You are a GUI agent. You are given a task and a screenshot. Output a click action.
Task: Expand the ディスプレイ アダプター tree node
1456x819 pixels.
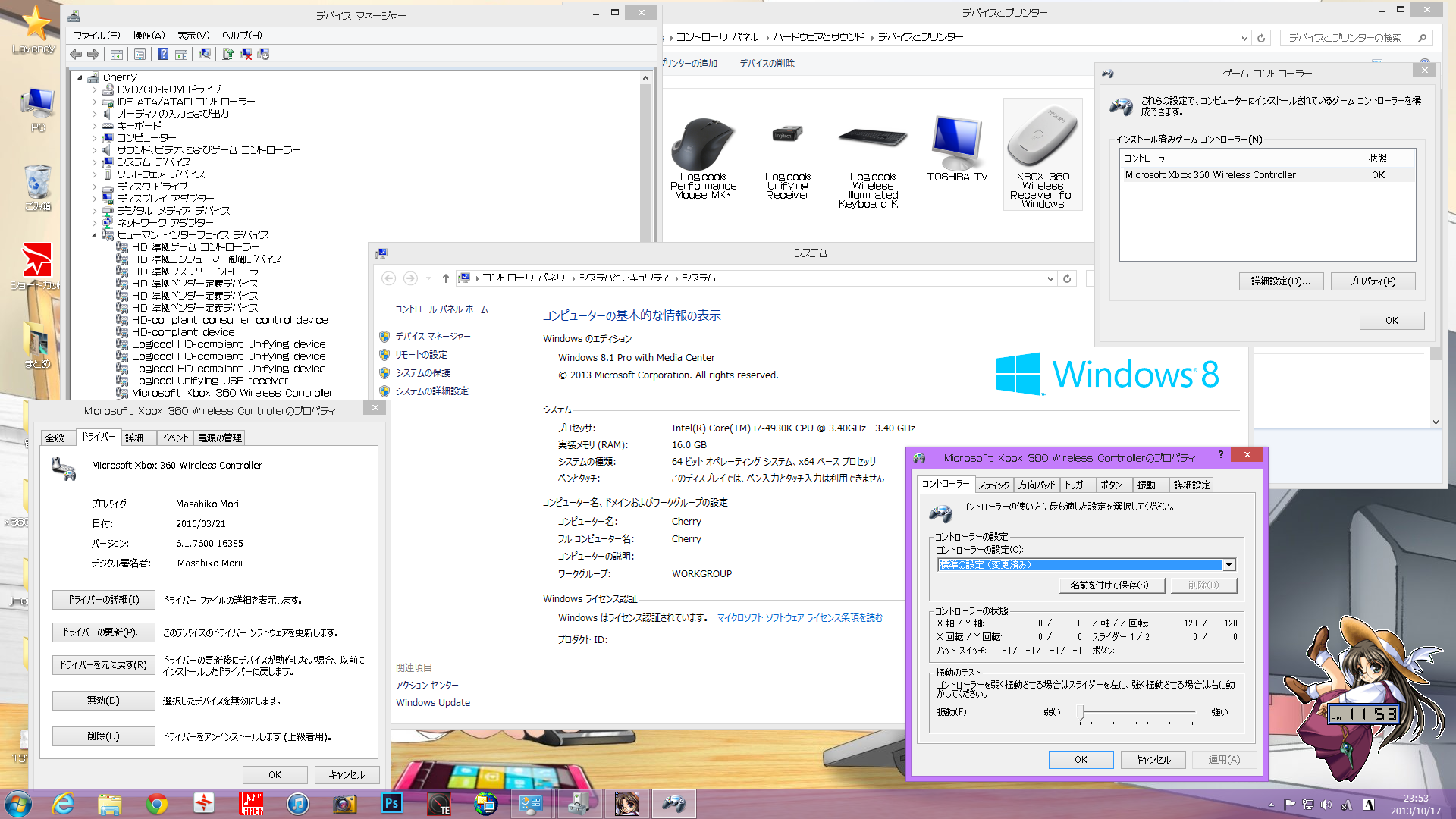point(95,199)
